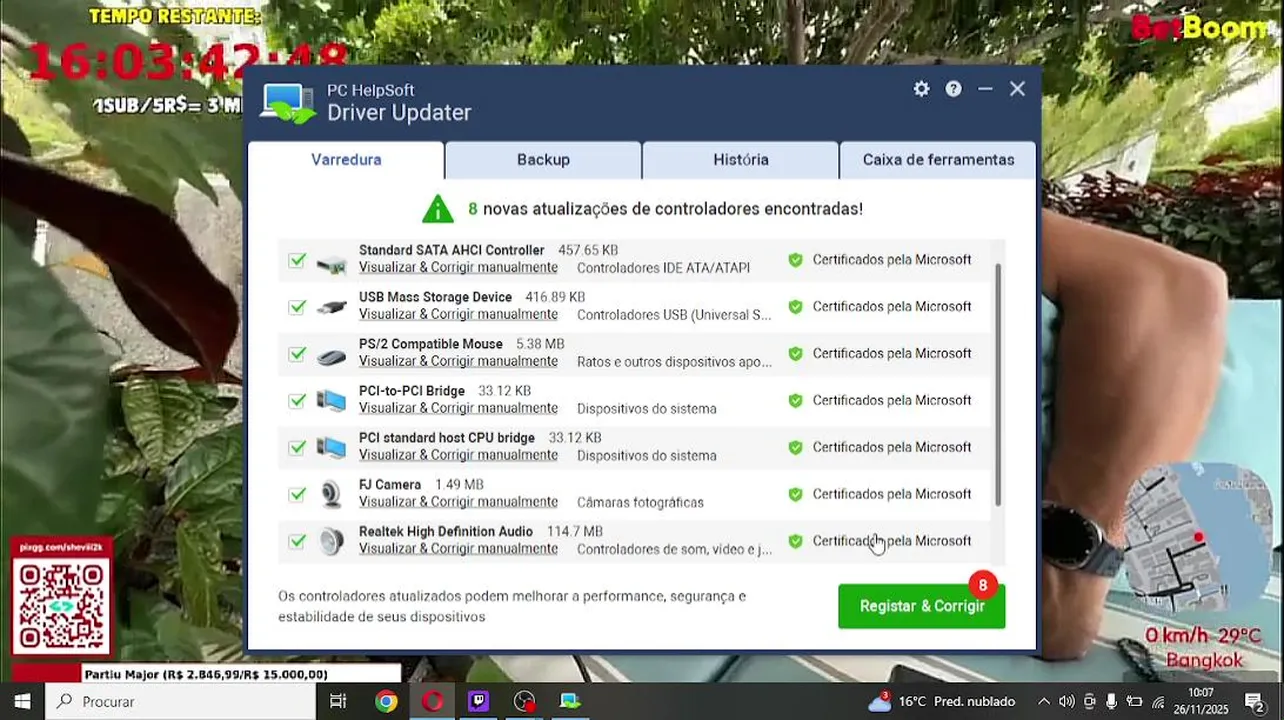Viewport: 1284px width, 720px height.
Task: Open the notification center icon
Action: pyautogui.click(x=1254, y=701)
